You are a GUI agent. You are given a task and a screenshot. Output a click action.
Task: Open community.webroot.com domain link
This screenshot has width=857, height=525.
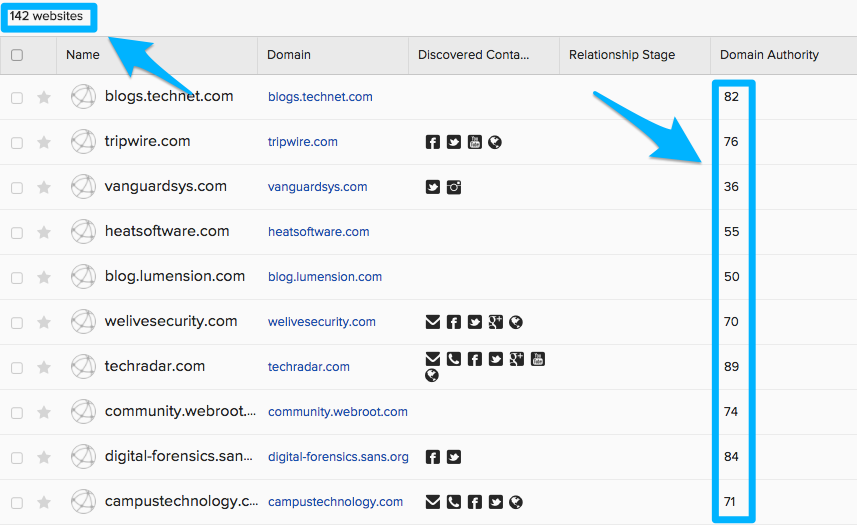coord(338,412)
